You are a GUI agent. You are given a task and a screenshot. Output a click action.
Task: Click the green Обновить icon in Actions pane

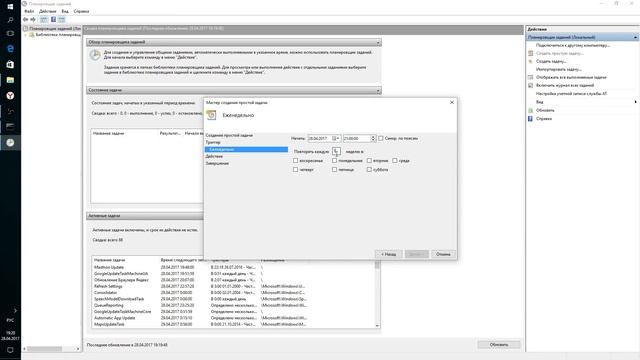pos(531,110)
